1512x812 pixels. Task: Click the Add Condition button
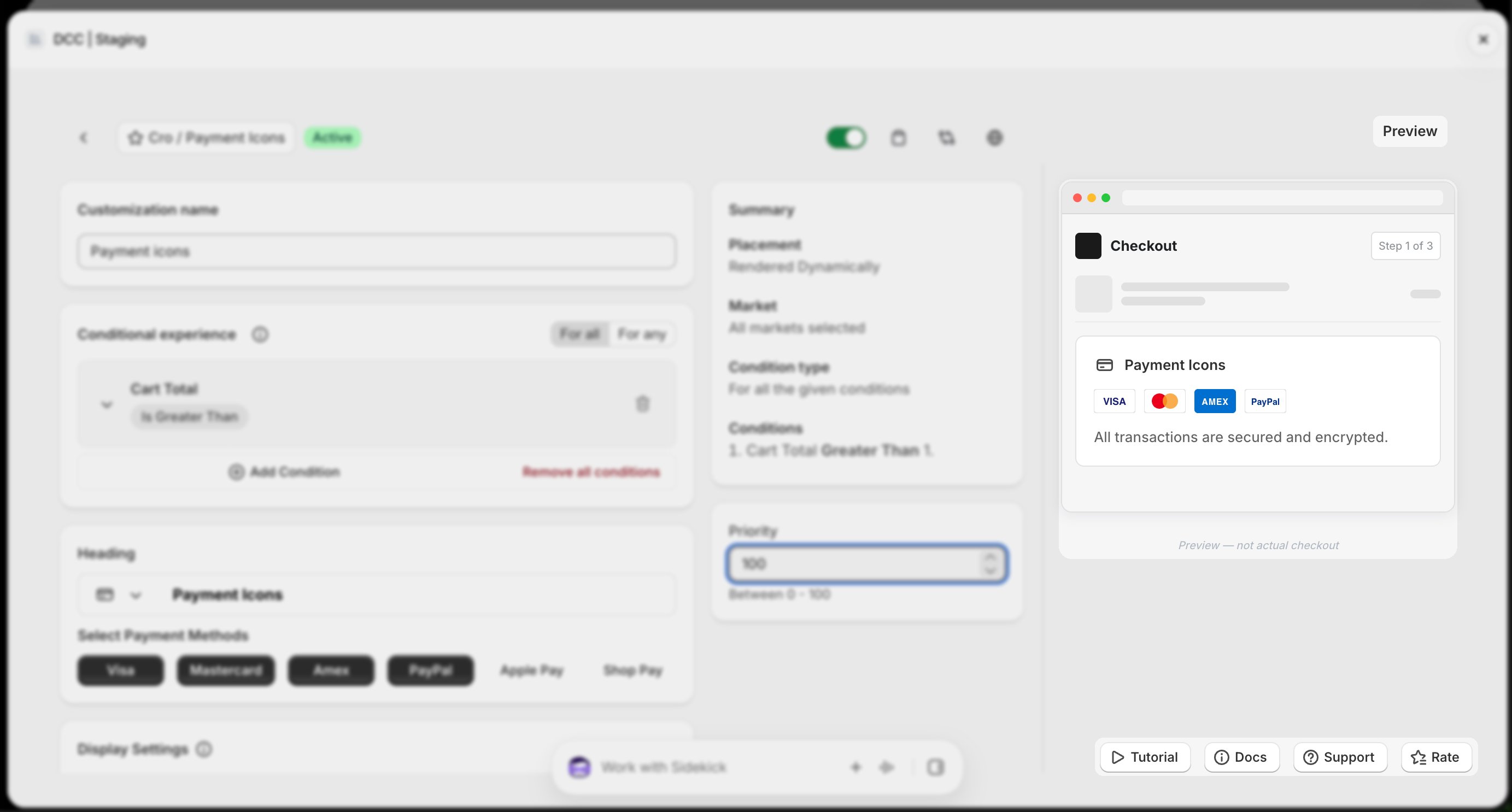(284, 472)
